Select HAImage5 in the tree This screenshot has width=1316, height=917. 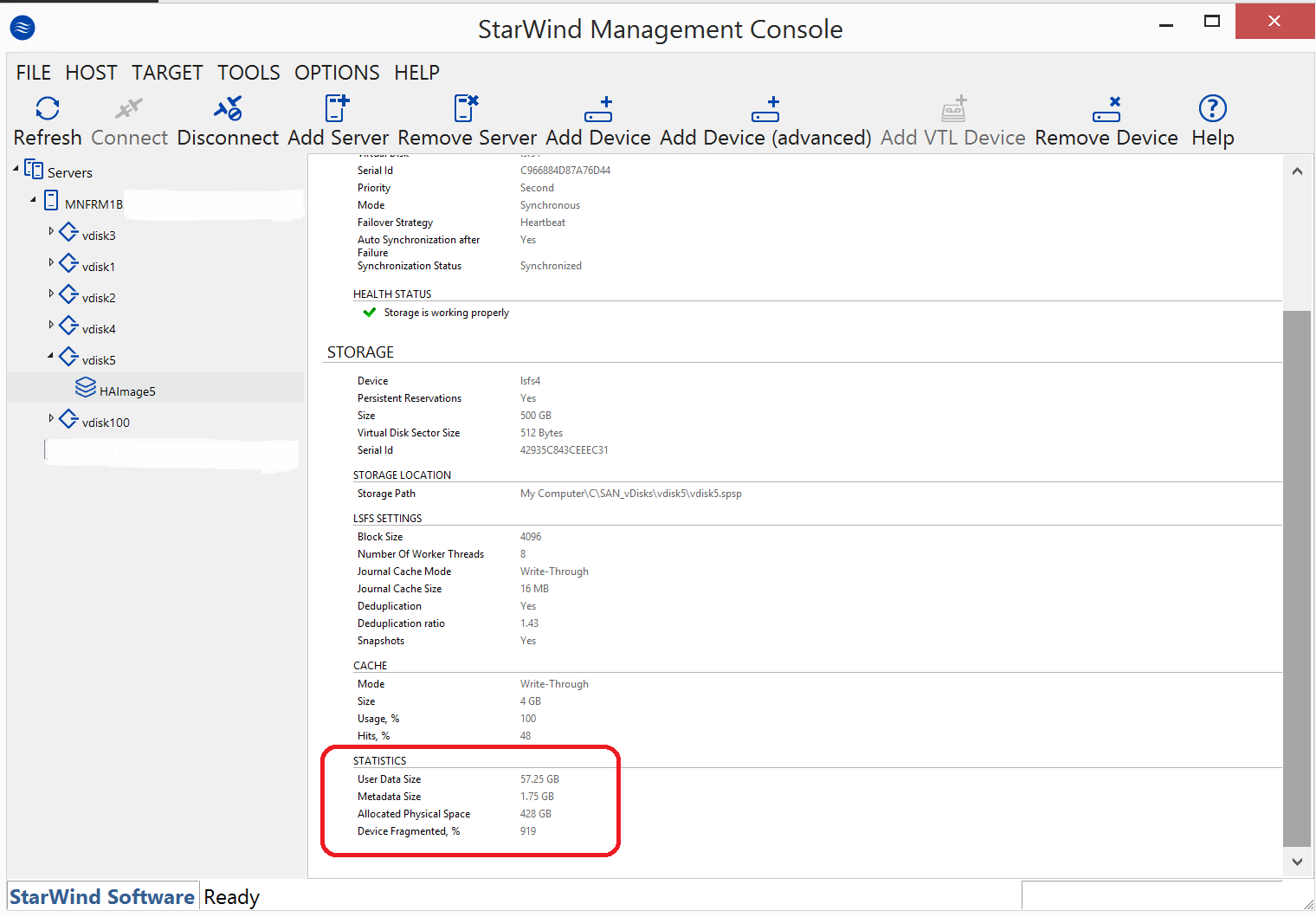pos(127,391)
